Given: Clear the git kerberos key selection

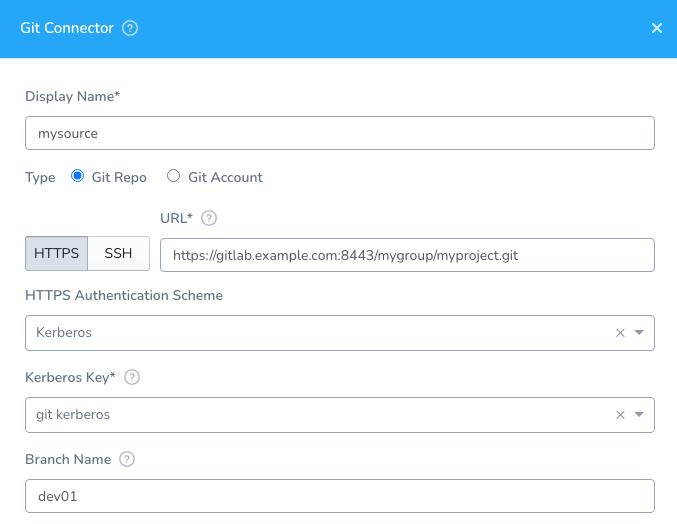Looking at the screenshot, I should coord(620,415).
